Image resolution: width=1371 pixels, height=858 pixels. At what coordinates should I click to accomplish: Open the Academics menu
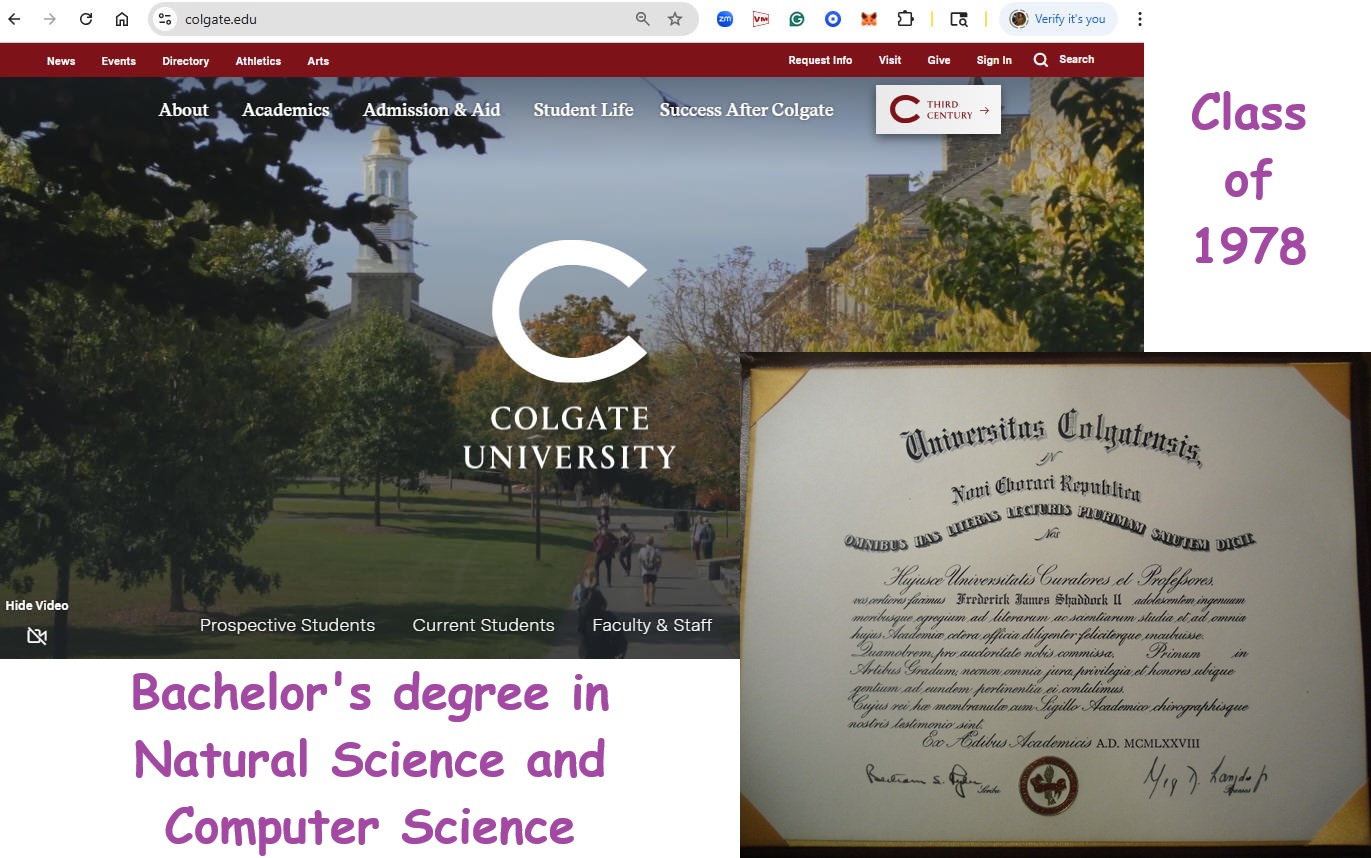click(286, 110)
